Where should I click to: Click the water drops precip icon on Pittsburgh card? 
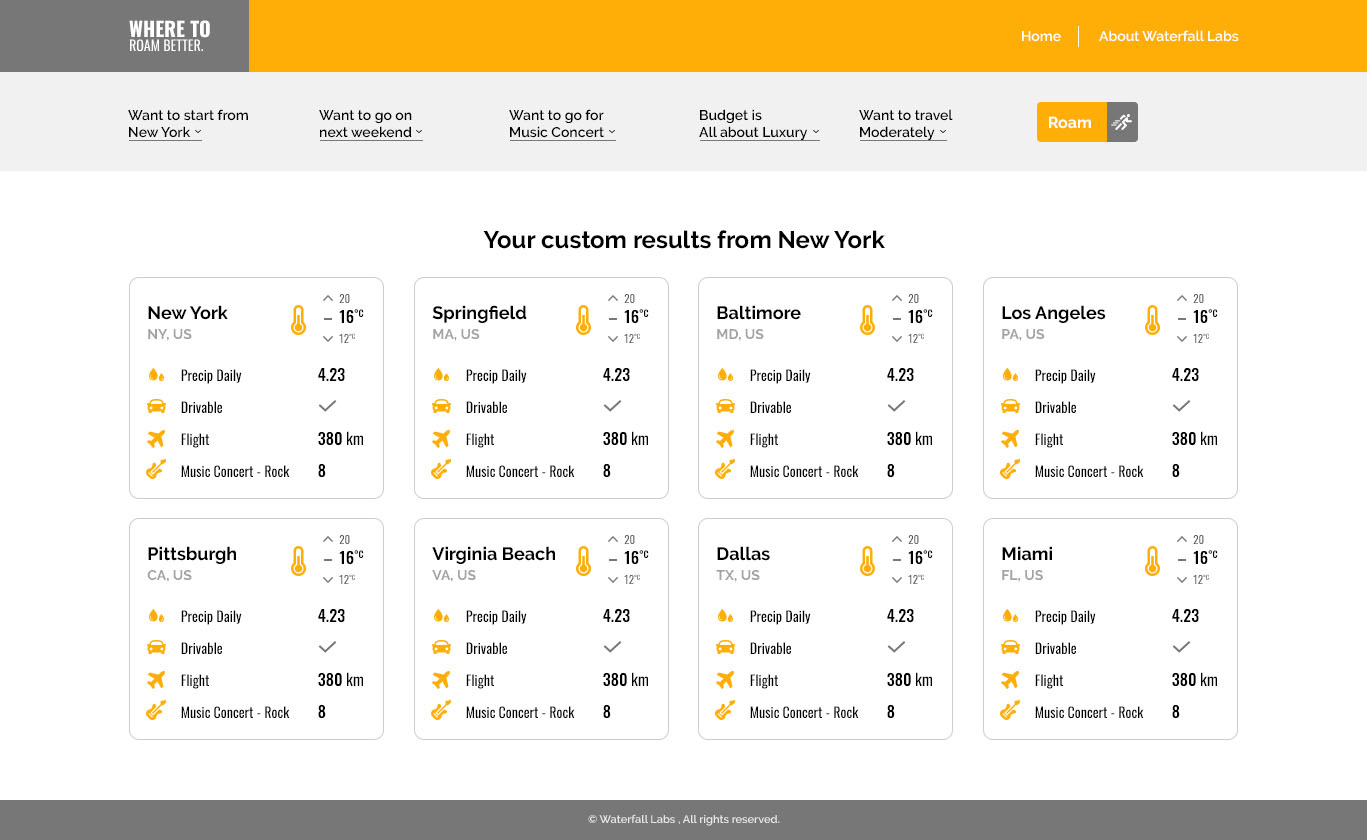pyautogui.click(x=156, y=616)
